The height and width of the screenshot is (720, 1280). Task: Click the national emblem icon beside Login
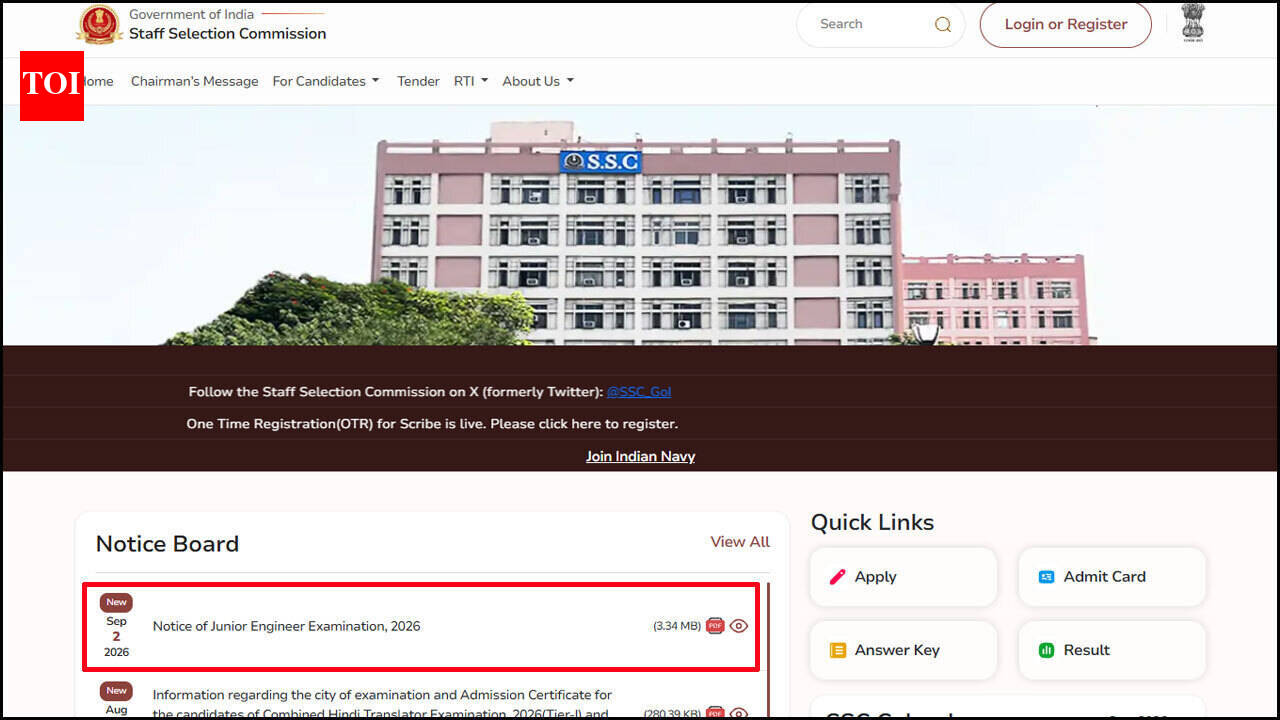point(1193,22)
